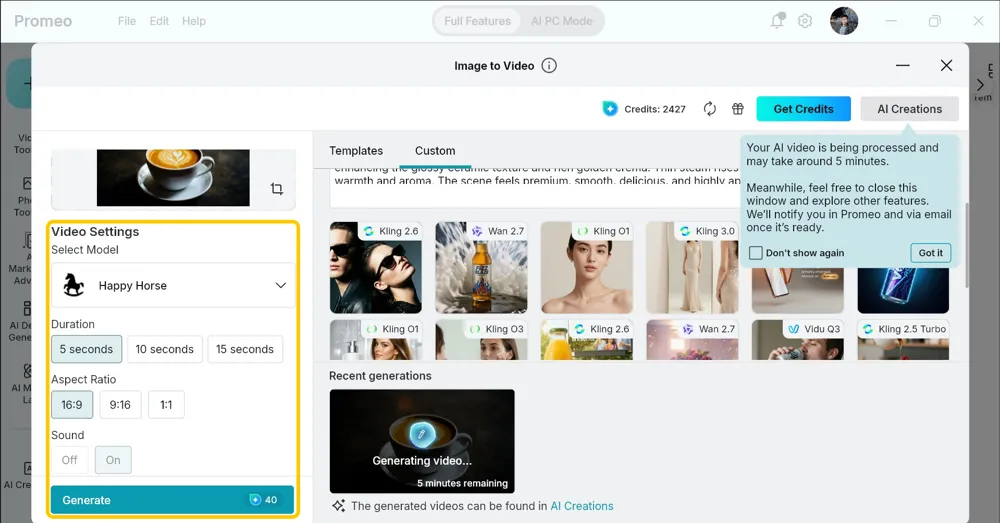This screenshot has height=523, width=1000.
Task: Select the Vidu Q3 template
Action: click(x=798, y=340)
